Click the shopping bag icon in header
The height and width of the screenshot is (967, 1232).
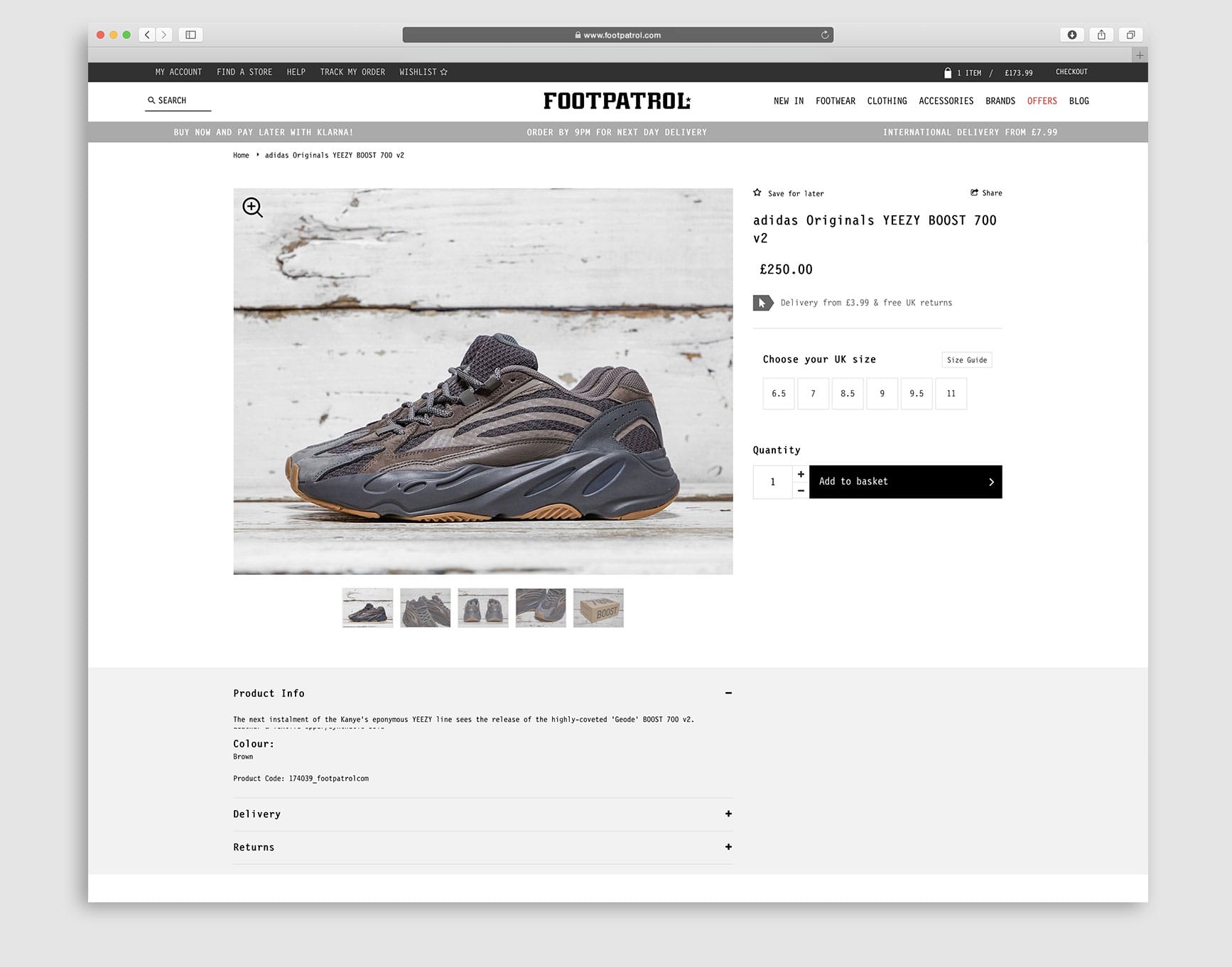point(947,72)
